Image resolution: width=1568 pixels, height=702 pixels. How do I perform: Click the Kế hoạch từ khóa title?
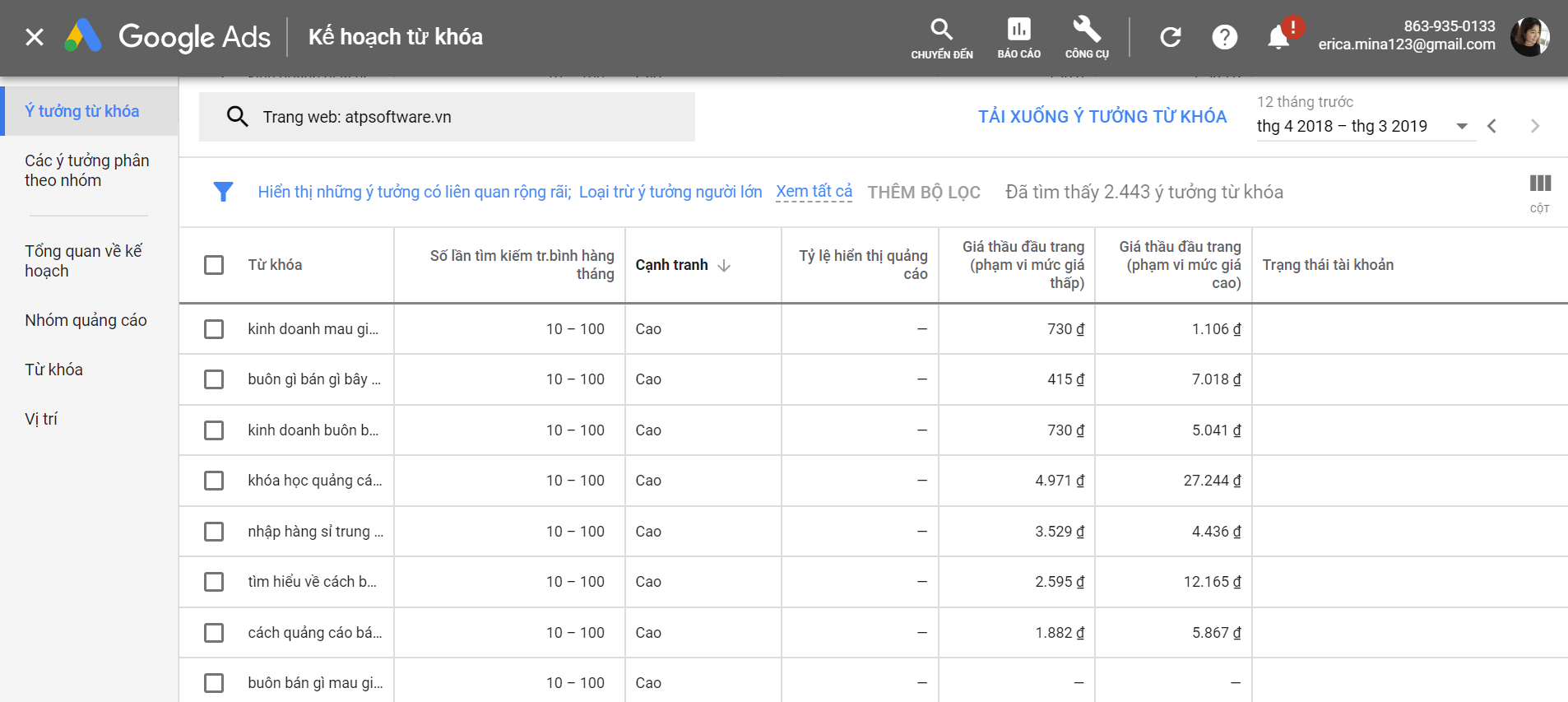(x=396, y=37)
